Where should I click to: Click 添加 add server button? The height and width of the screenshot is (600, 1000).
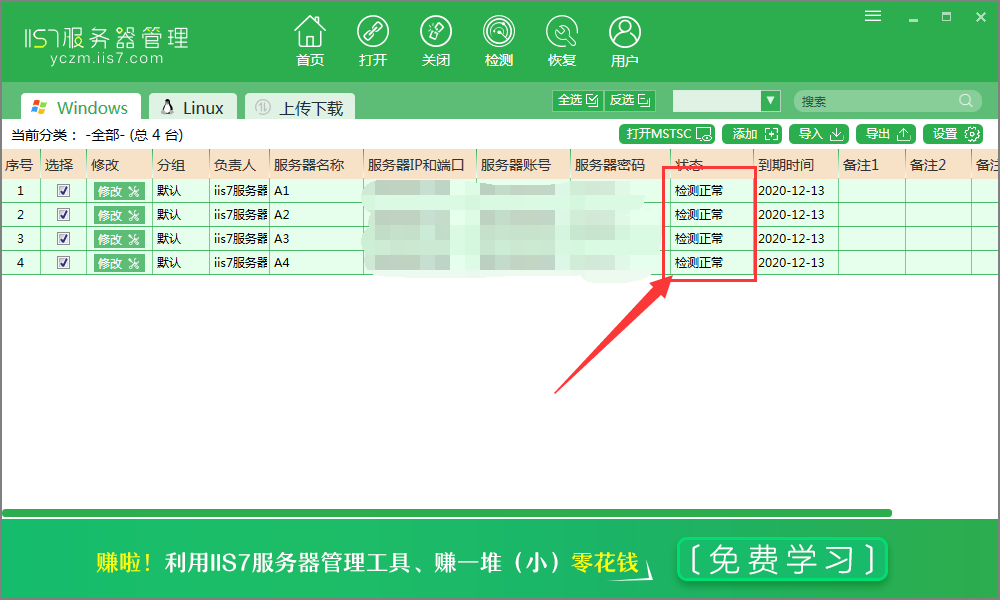pos(754,134)
